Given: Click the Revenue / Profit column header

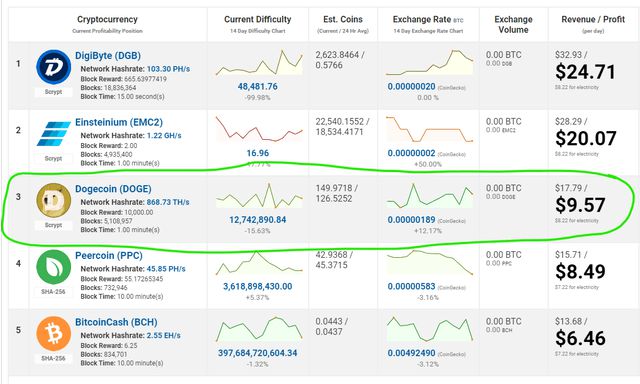Looking at the screenshot, I should coord(593,20).
